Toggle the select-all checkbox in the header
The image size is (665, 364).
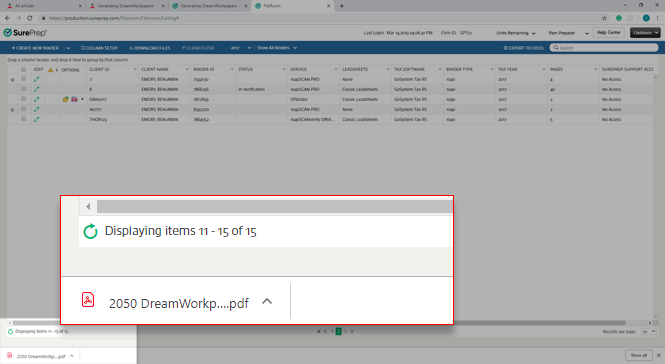(x=24, y=70)
